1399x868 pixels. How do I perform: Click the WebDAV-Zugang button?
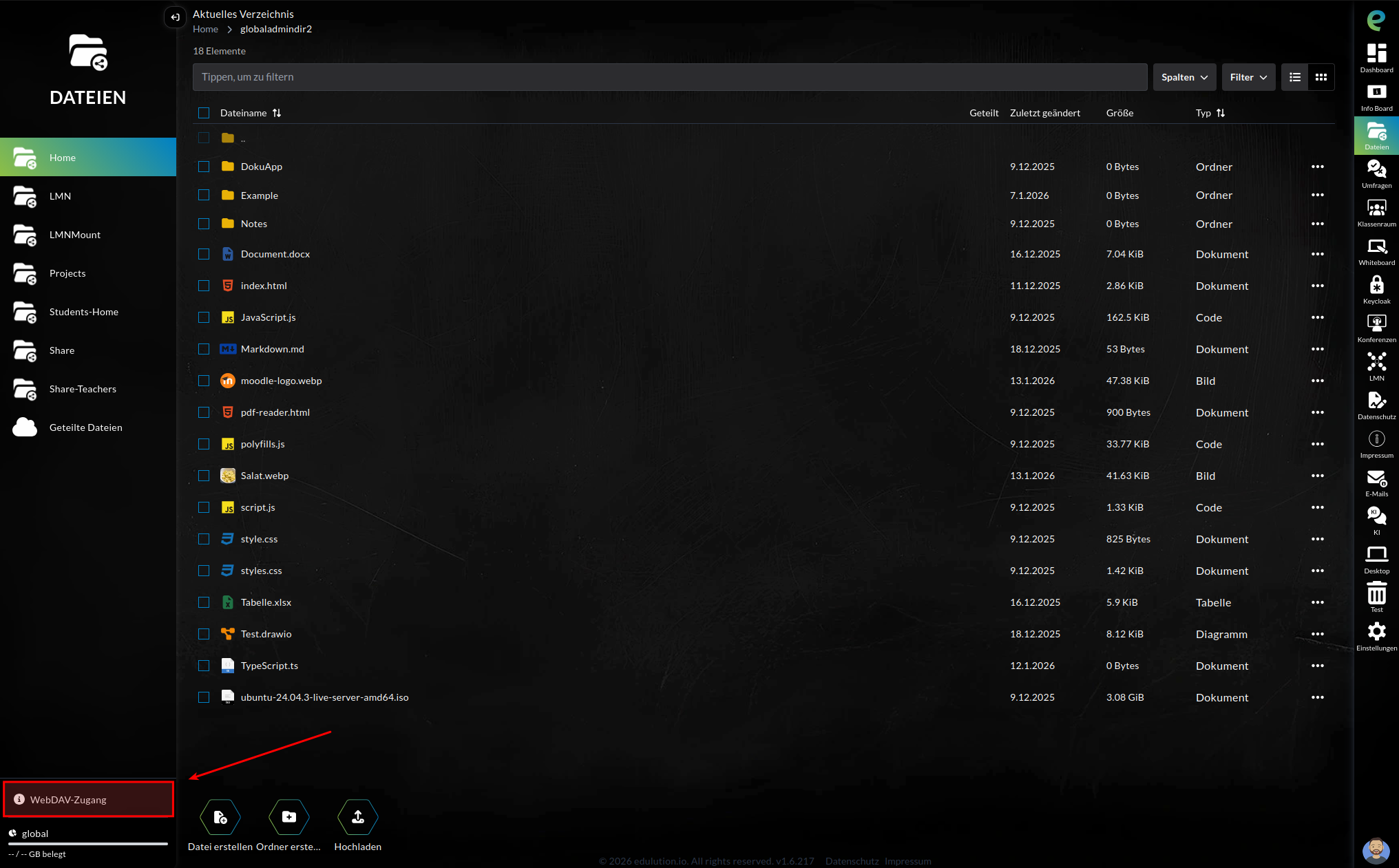(x=88, y=799)
